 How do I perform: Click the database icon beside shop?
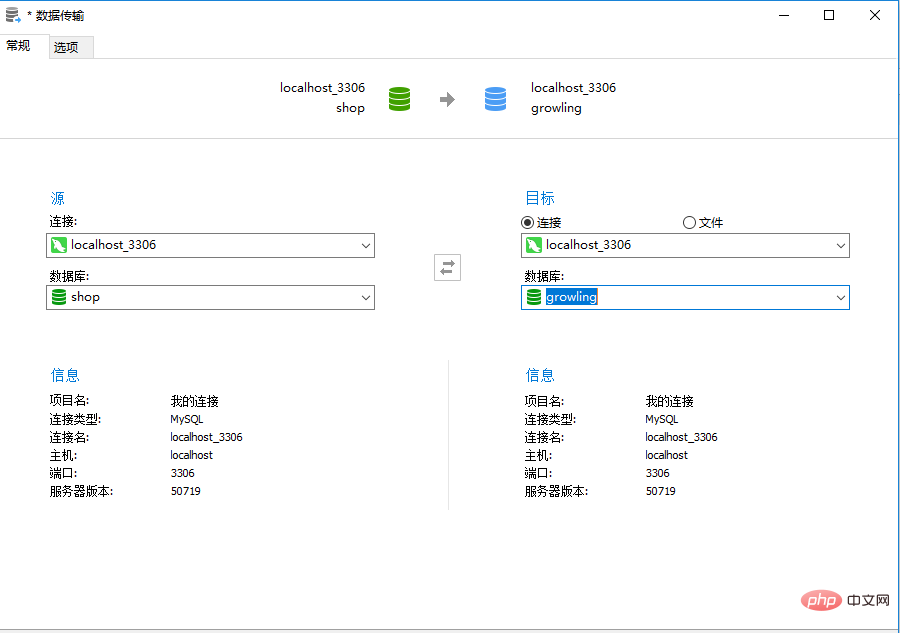[x=59, y=297]
